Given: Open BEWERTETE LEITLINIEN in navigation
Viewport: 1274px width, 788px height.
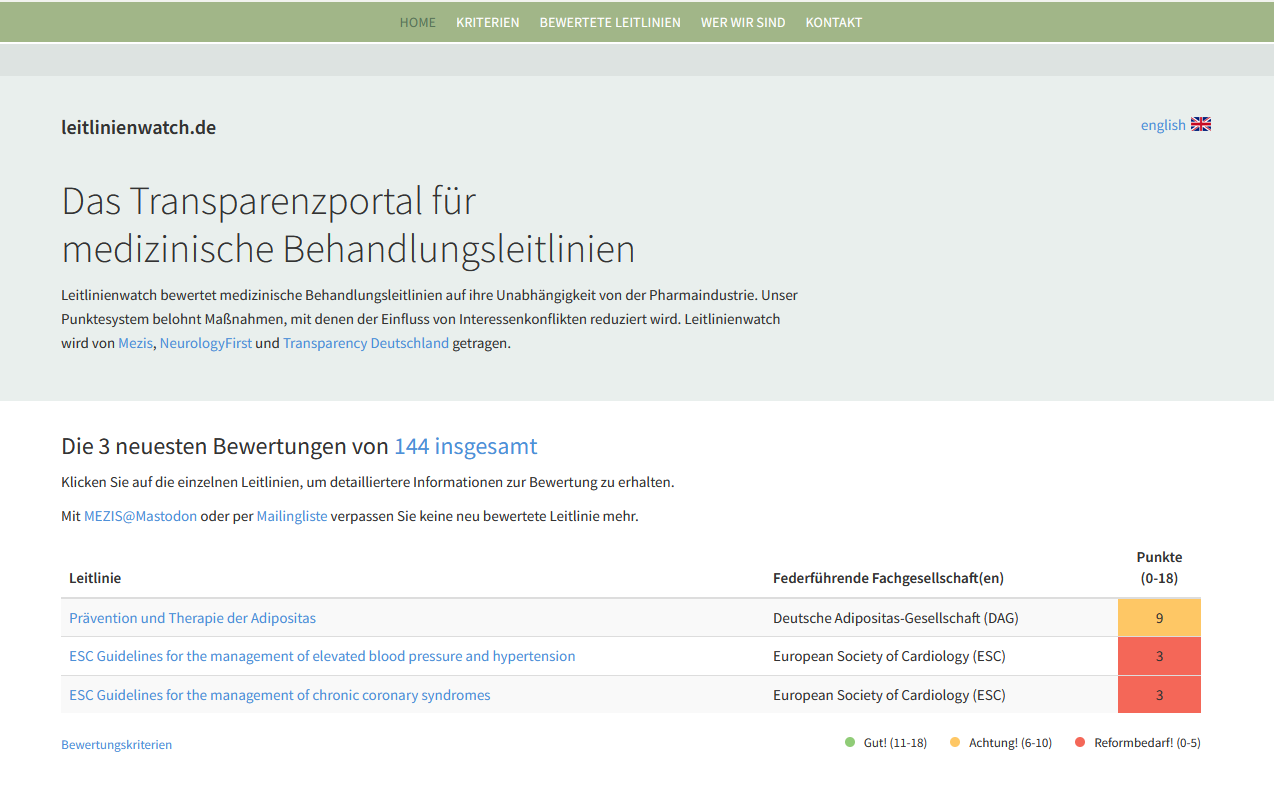Looking at the screenshot, I should click(609, 22).
